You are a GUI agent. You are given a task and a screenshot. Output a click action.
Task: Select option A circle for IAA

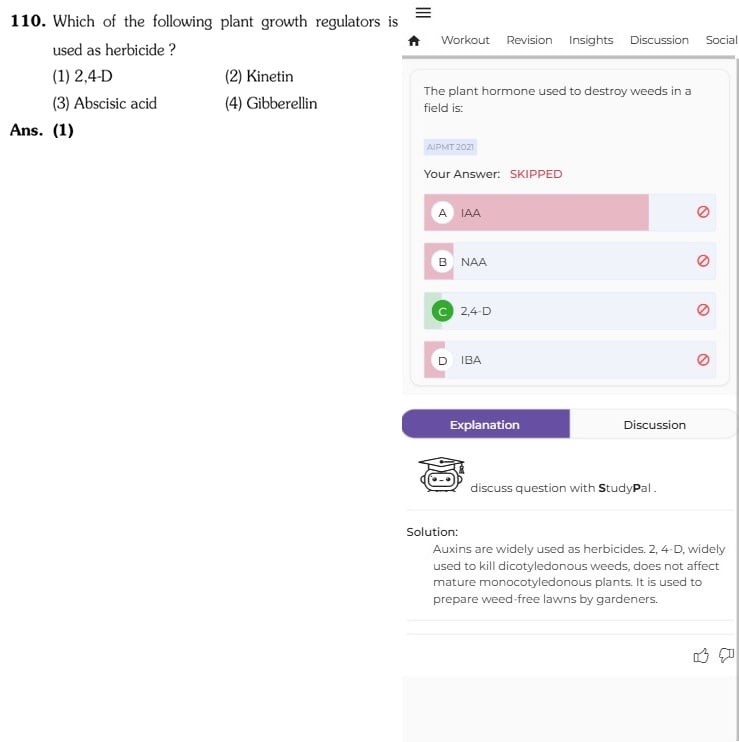[442, 213]
